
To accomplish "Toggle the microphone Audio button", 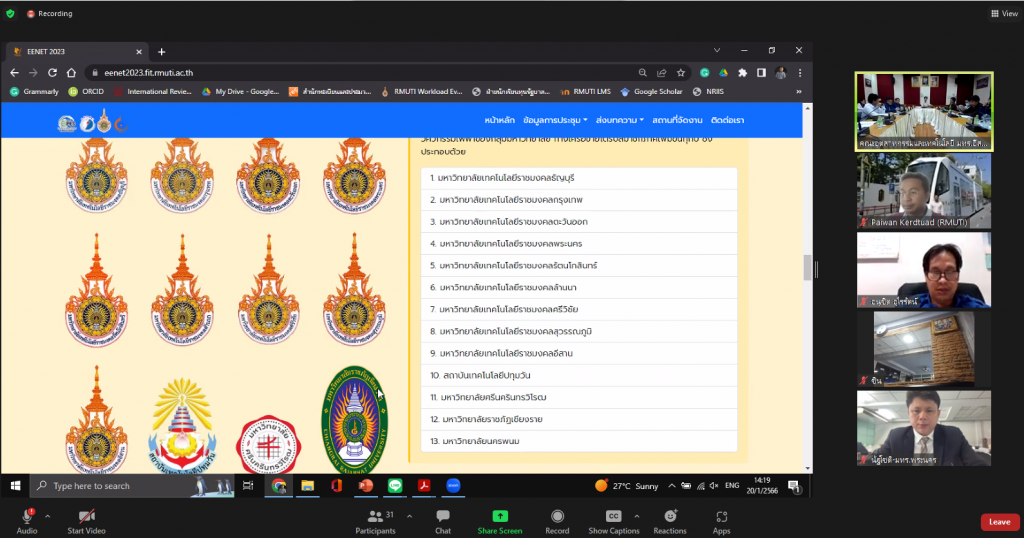I will pyautogui.click(x=27, y=516).
